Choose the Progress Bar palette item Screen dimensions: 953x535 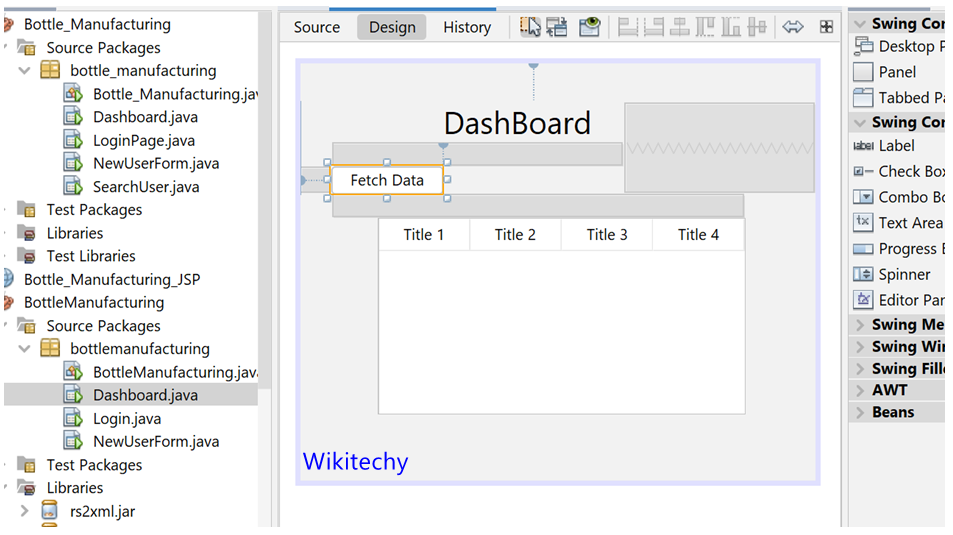[x=906, y=249]
